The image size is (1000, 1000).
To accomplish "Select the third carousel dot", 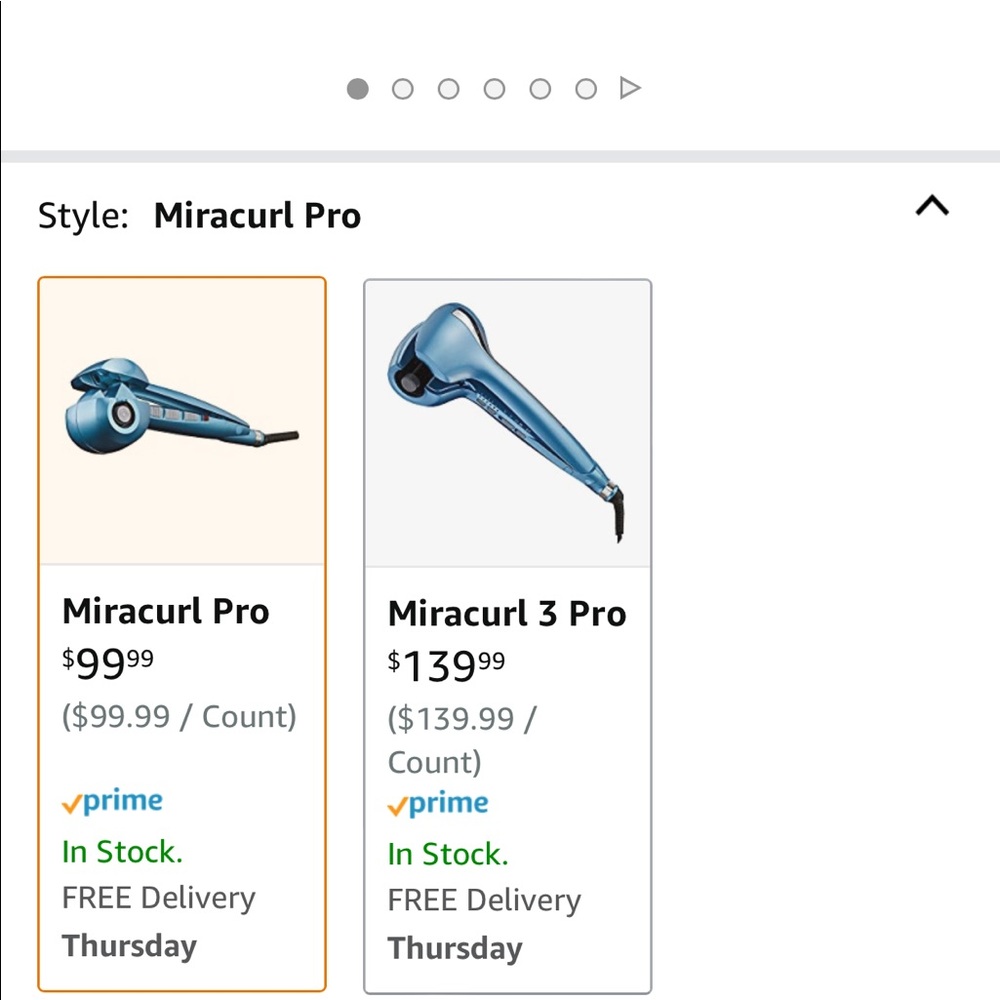I will pyautogui.click(x=448, y=88).
